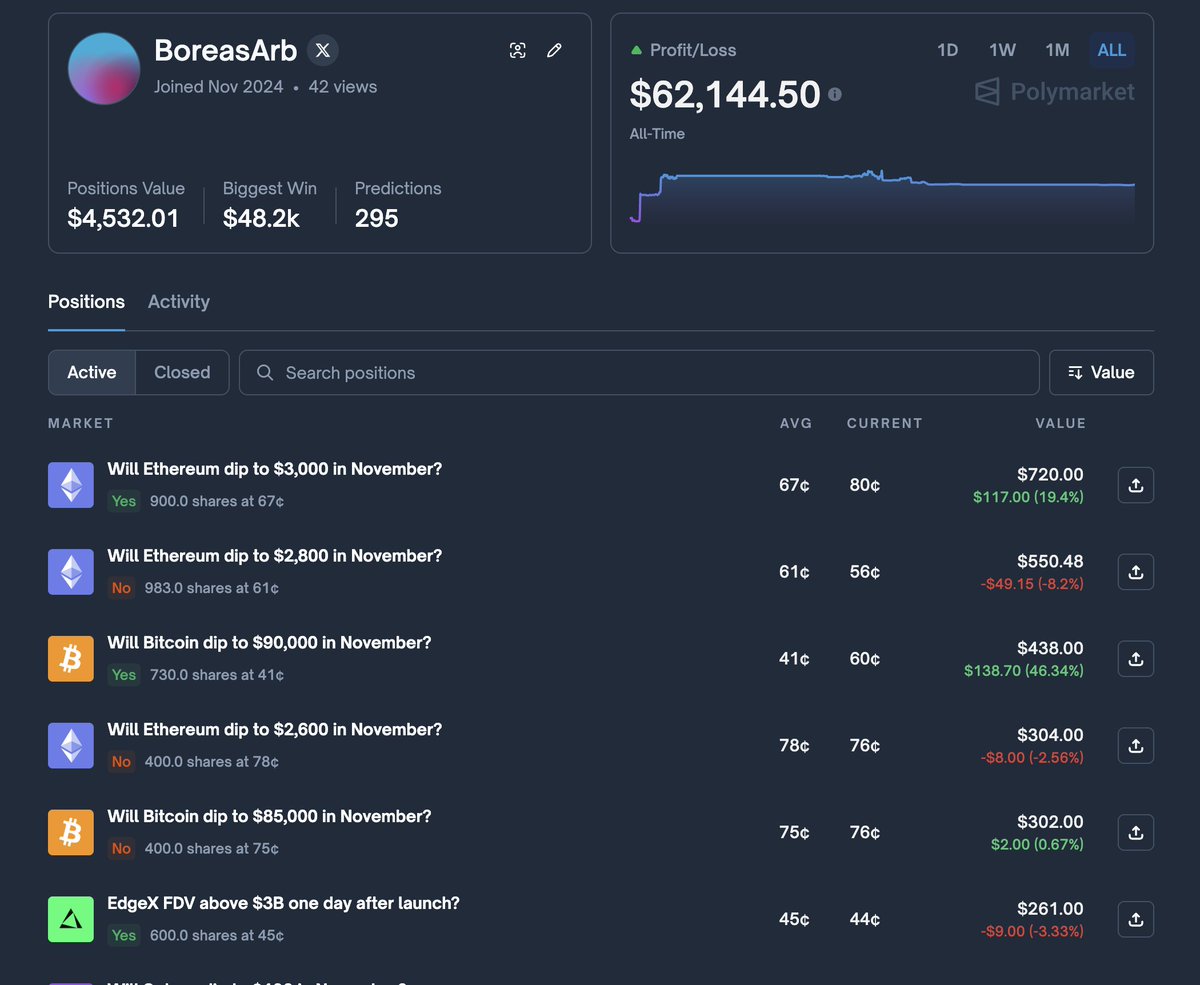
Task: Click the 80¢ current price
Action: pos(865,485)
